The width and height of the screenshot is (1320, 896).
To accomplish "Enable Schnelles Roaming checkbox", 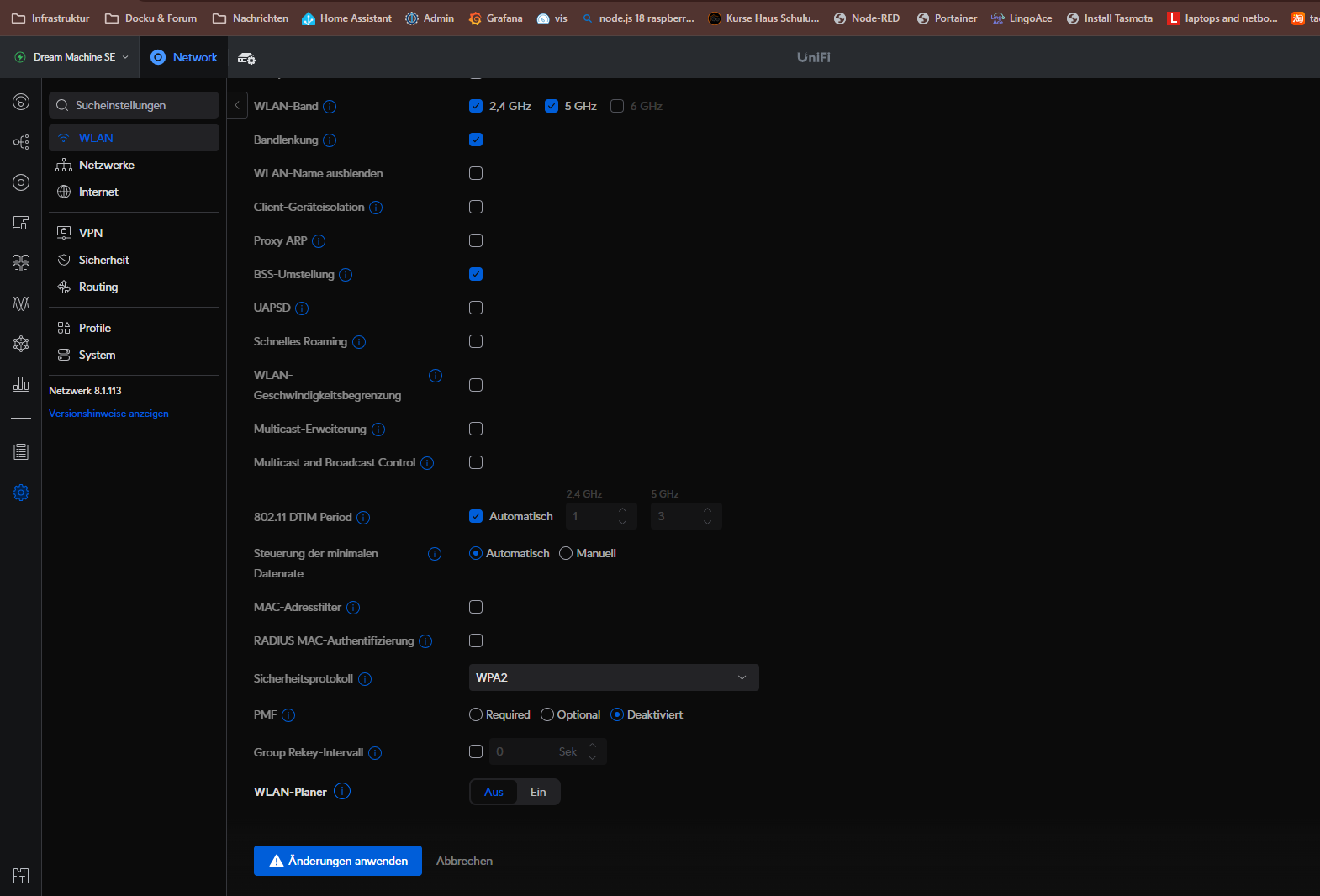I will (x=476, y=341).
